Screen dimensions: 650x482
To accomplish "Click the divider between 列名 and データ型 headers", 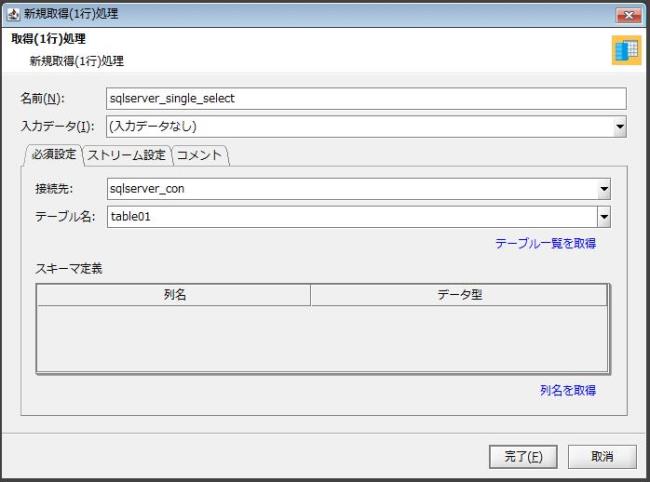I will [x=310, y=295].
